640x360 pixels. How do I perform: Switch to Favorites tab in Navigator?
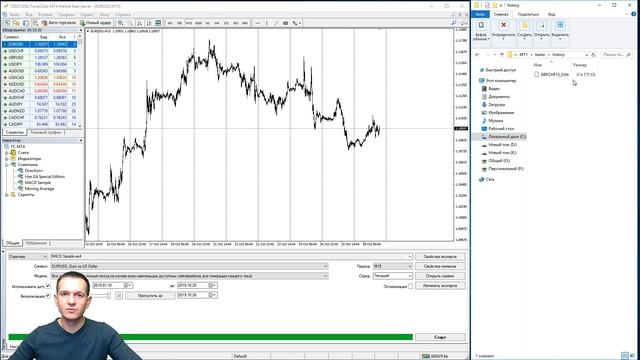pos(36,243)
